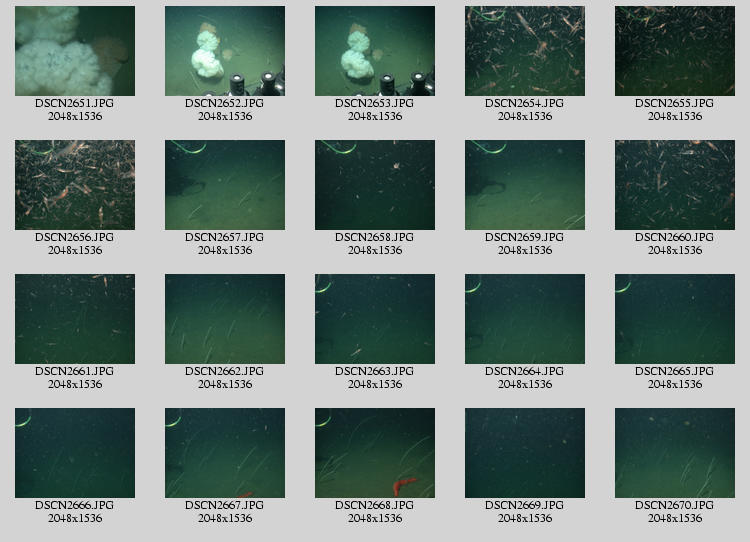Click the DSCN2657.JPG thumbnail image
Image resolution: width=750 pixels, height=542 pixels.
tap(225, 185)
